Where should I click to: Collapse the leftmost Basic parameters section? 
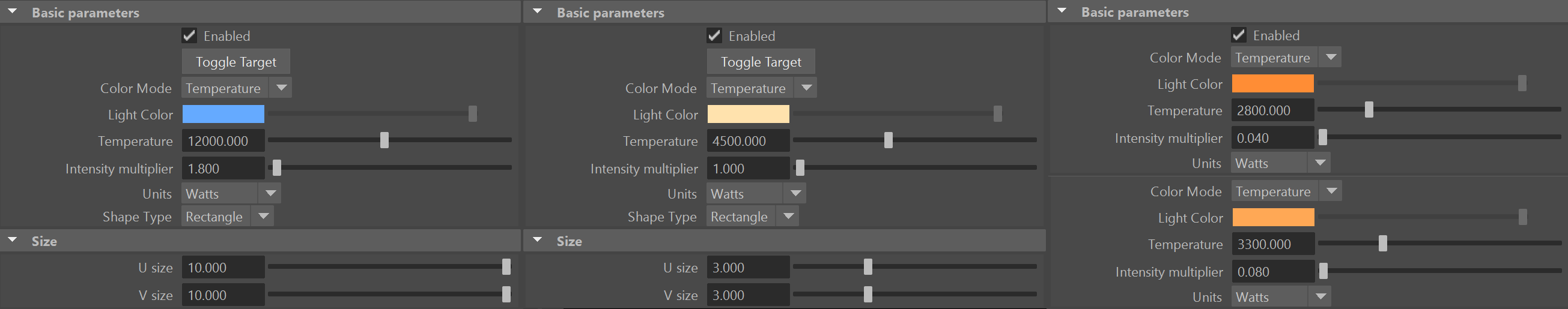pos(12,12)
